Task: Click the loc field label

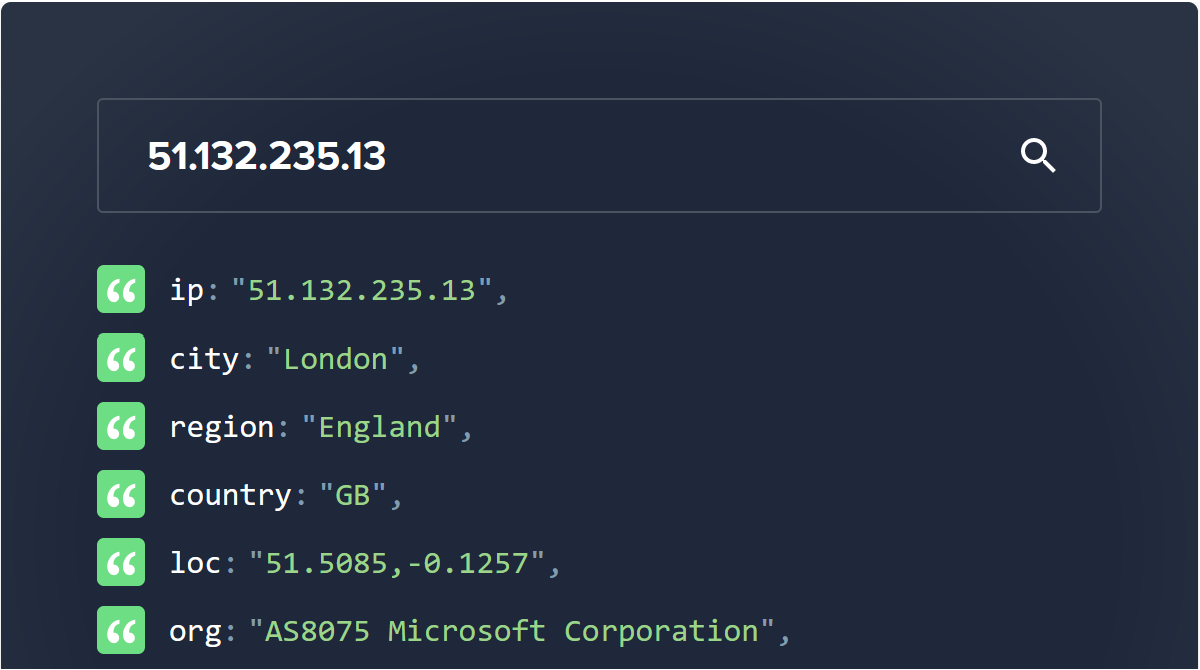Action: tap(194, 562)
